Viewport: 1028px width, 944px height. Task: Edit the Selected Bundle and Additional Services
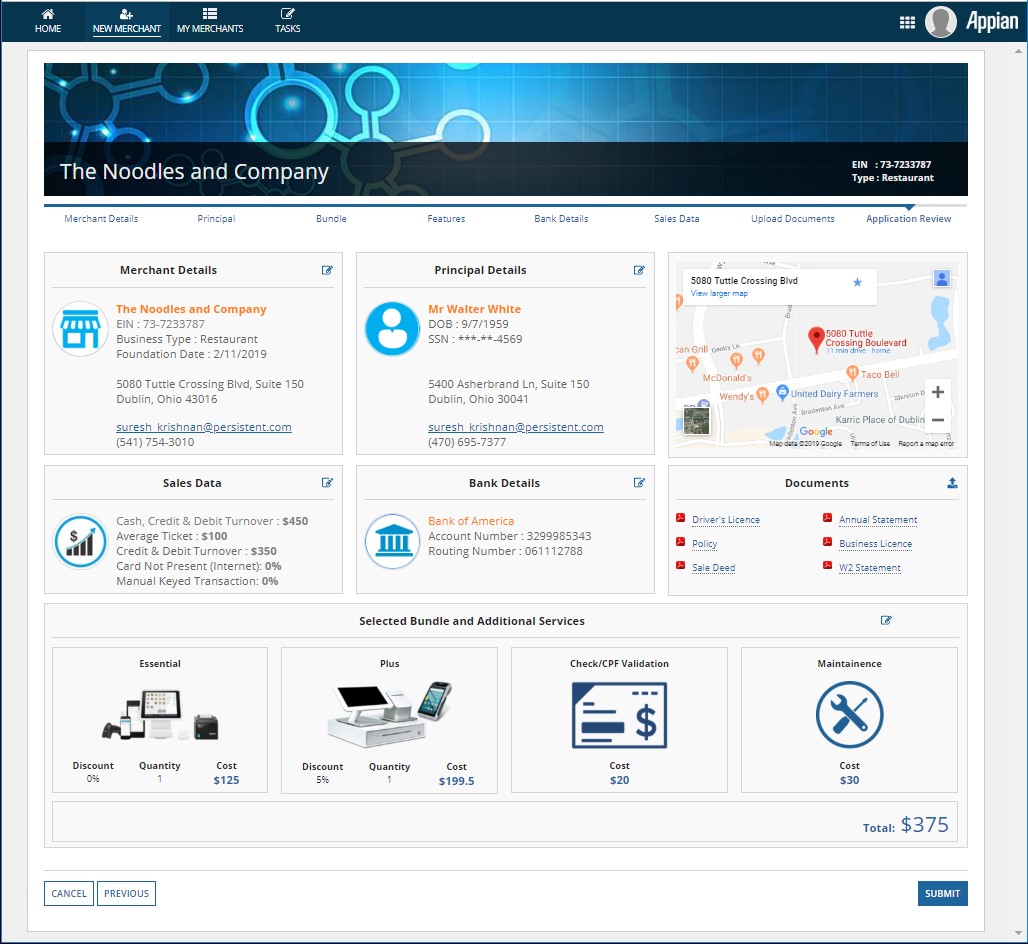885,620
